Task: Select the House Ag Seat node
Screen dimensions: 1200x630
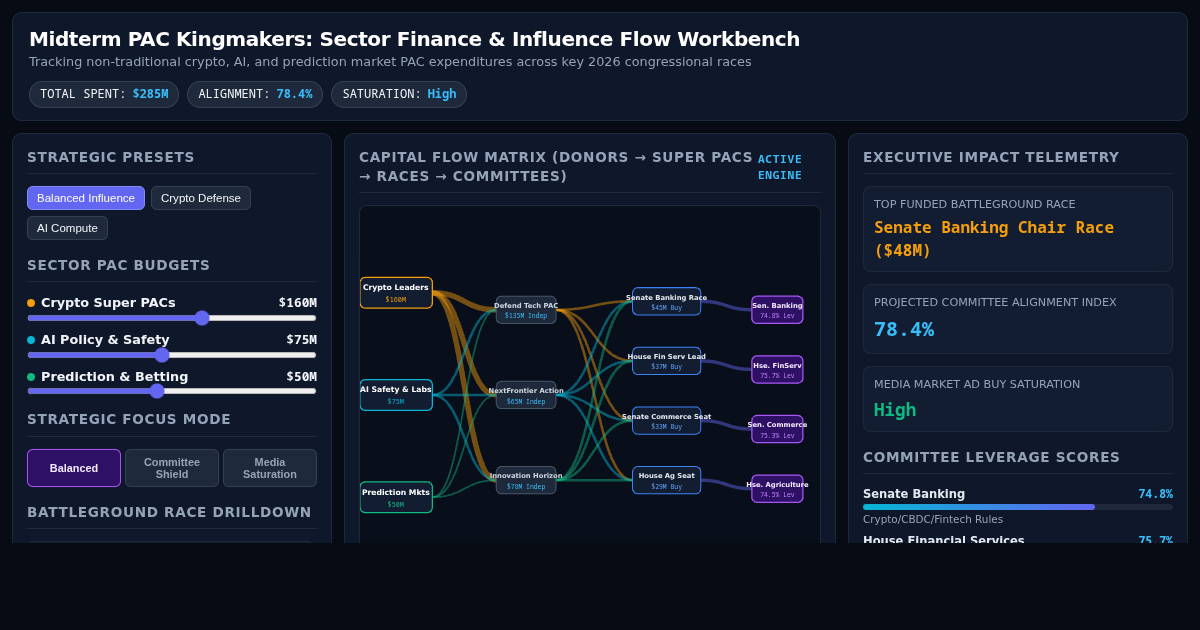Action: [x=666, y=480]
